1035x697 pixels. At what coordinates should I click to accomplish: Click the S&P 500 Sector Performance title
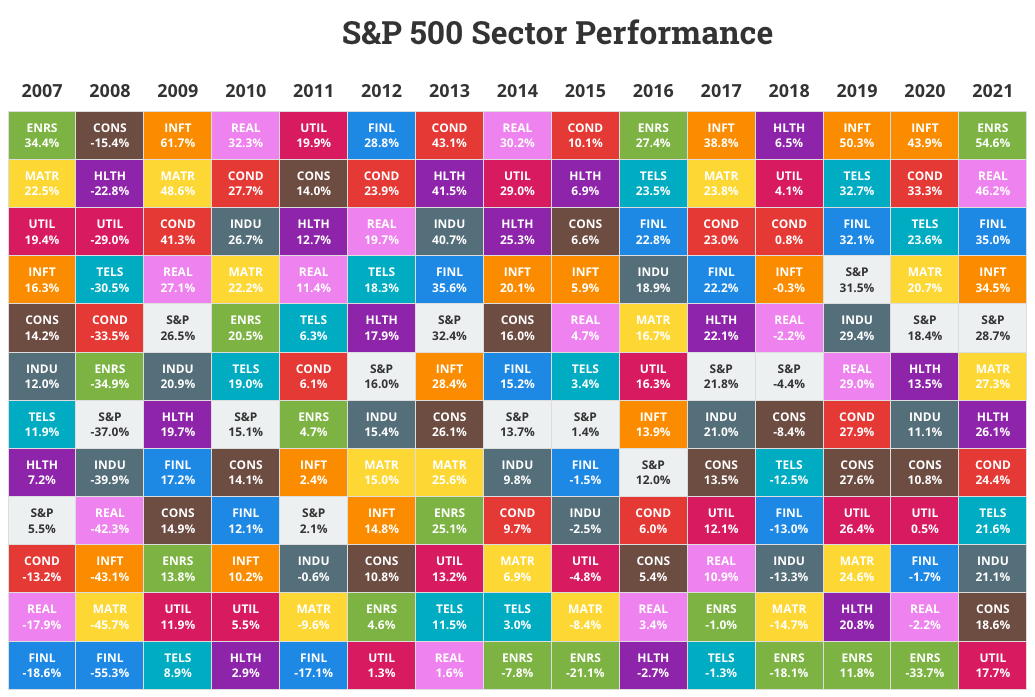(557, 33)
